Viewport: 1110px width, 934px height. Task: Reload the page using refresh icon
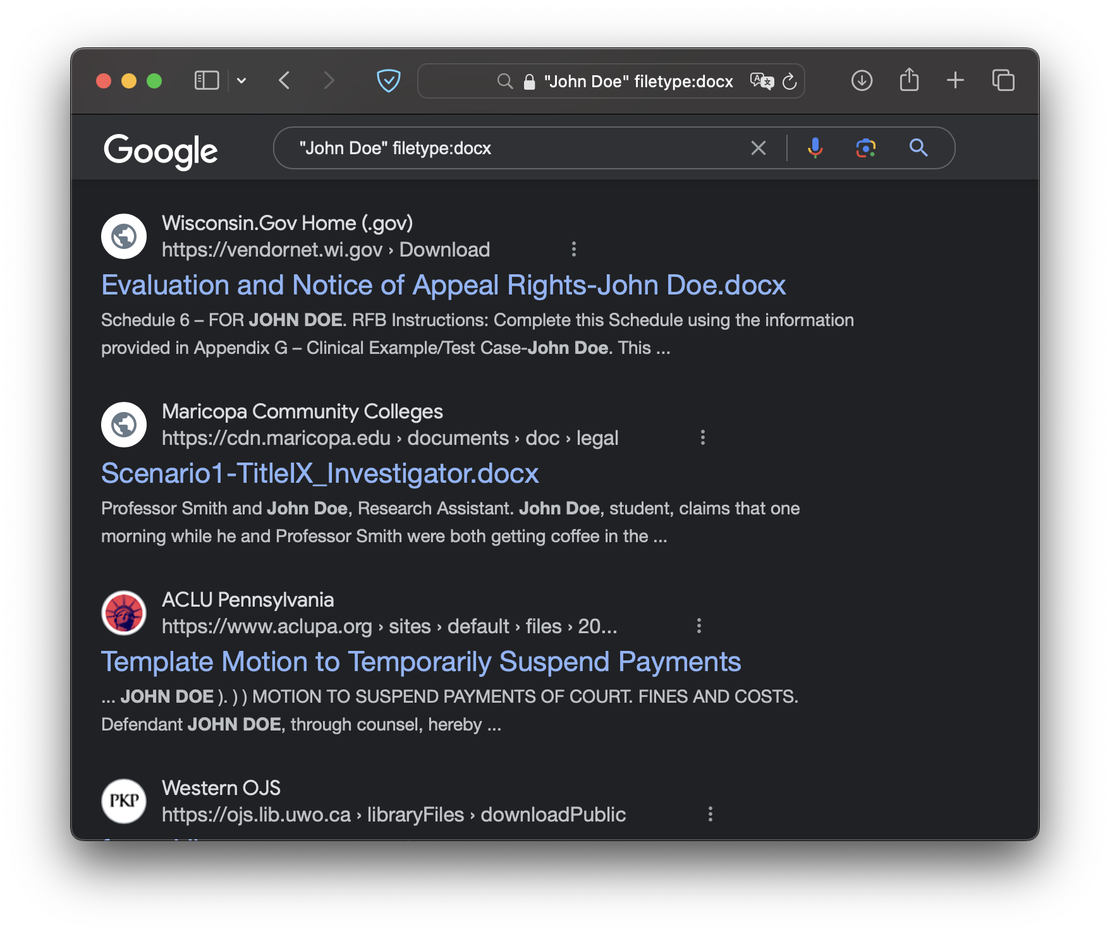[789, 82]
